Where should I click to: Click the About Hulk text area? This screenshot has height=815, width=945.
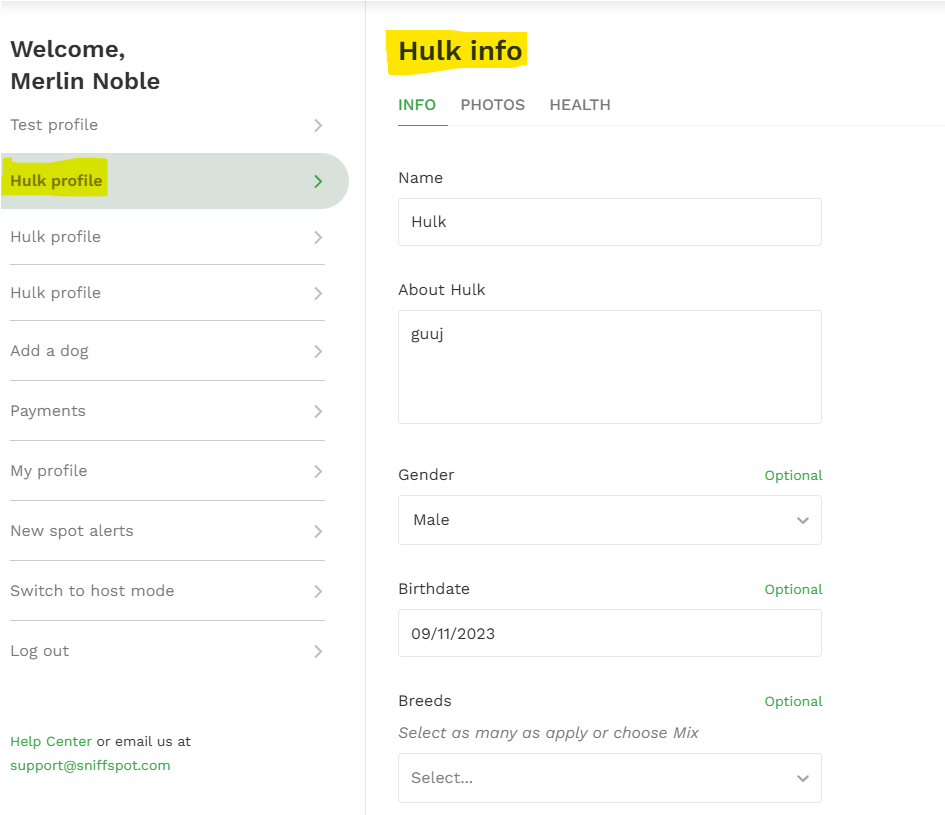point(610,367)
